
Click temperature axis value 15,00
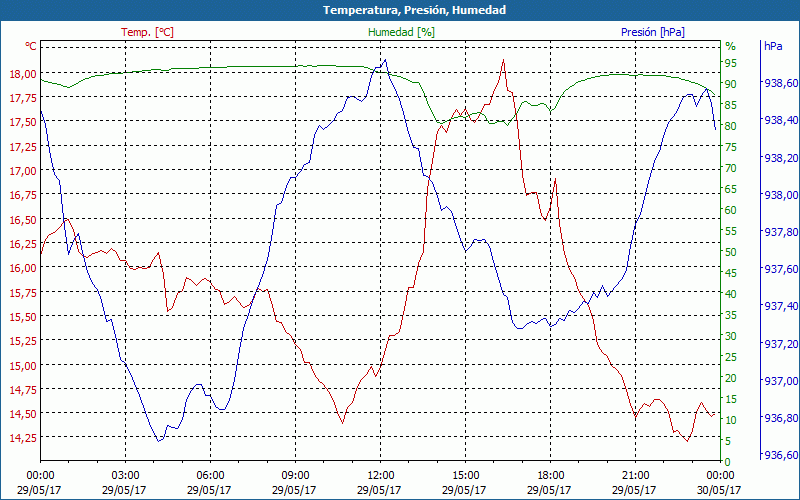(23, 365)
